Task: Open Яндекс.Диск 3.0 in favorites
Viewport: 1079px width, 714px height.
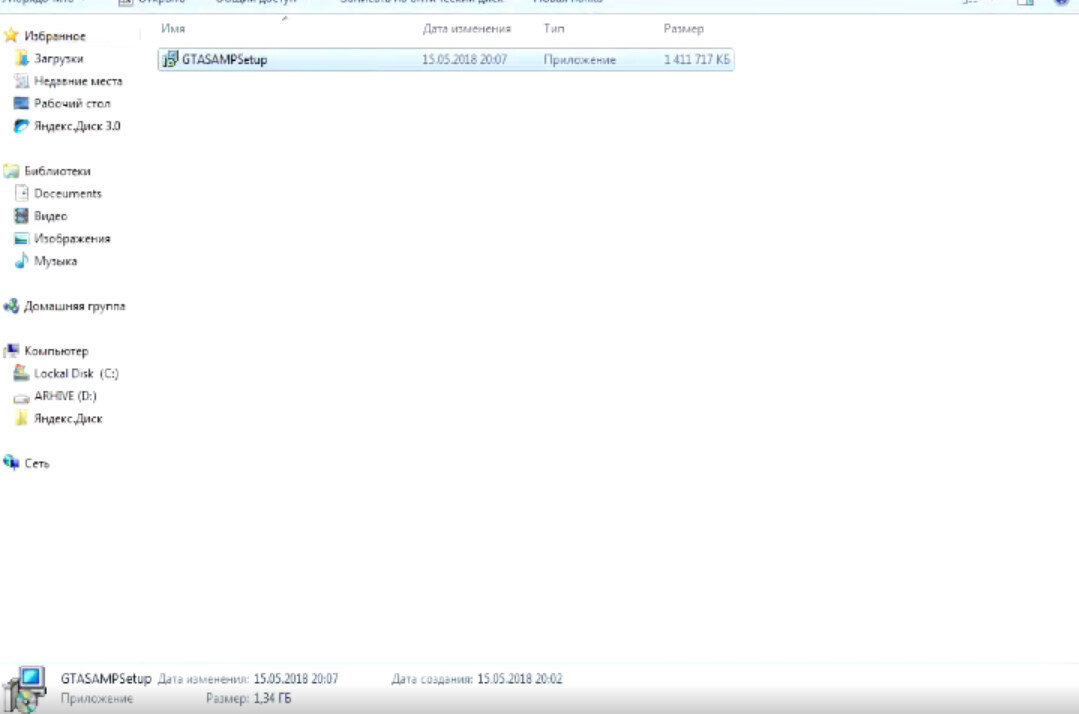Action: click(77, 126)
